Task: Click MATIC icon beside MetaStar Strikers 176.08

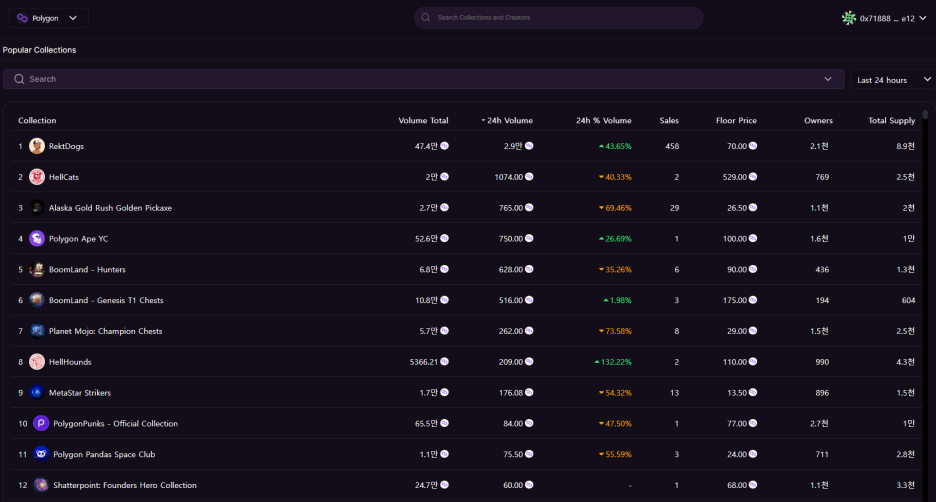Action: pyautogui.click(x=529, y=393)
